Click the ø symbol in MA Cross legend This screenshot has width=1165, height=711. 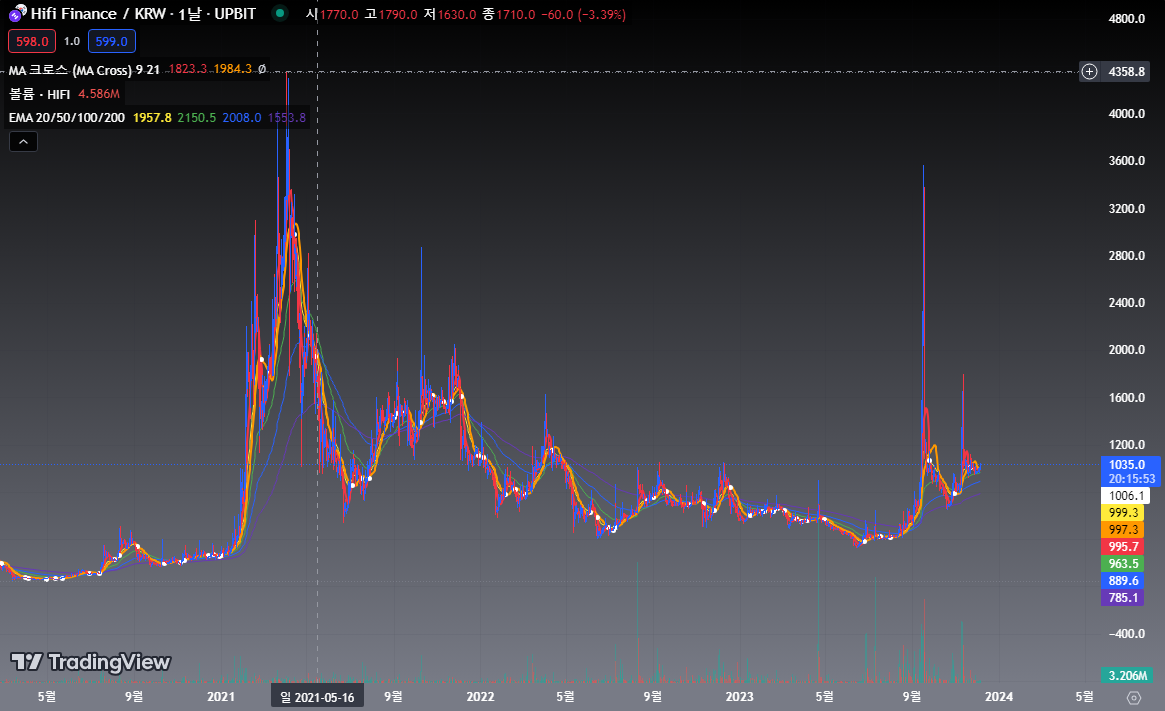262,69
